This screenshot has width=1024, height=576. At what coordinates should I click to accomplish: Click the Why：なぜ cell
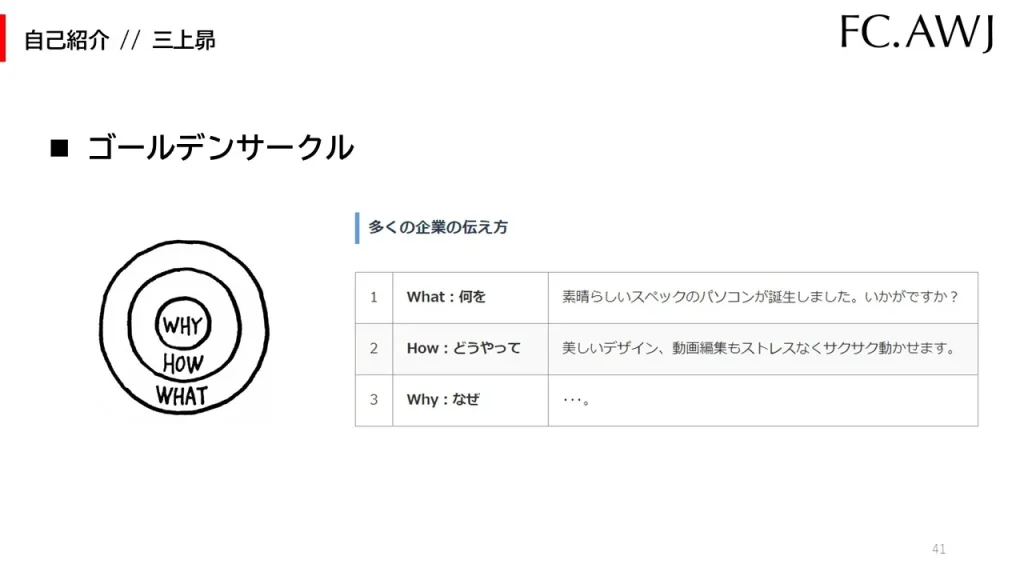470,400
